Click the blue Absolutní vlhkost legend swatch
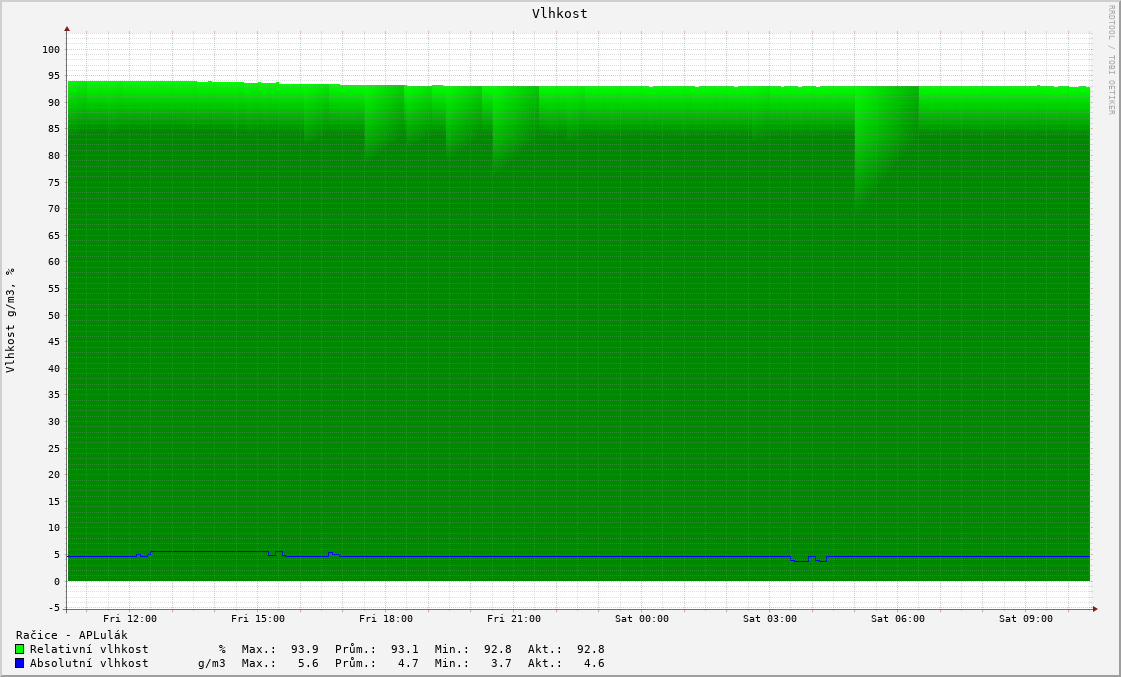 [x=19, y=663]
